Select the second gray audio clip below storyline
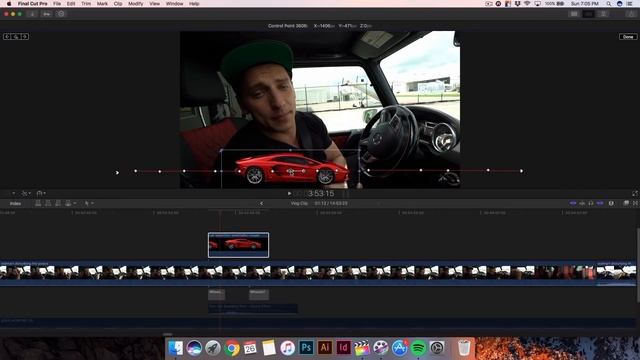 click(x=259, y=294)
